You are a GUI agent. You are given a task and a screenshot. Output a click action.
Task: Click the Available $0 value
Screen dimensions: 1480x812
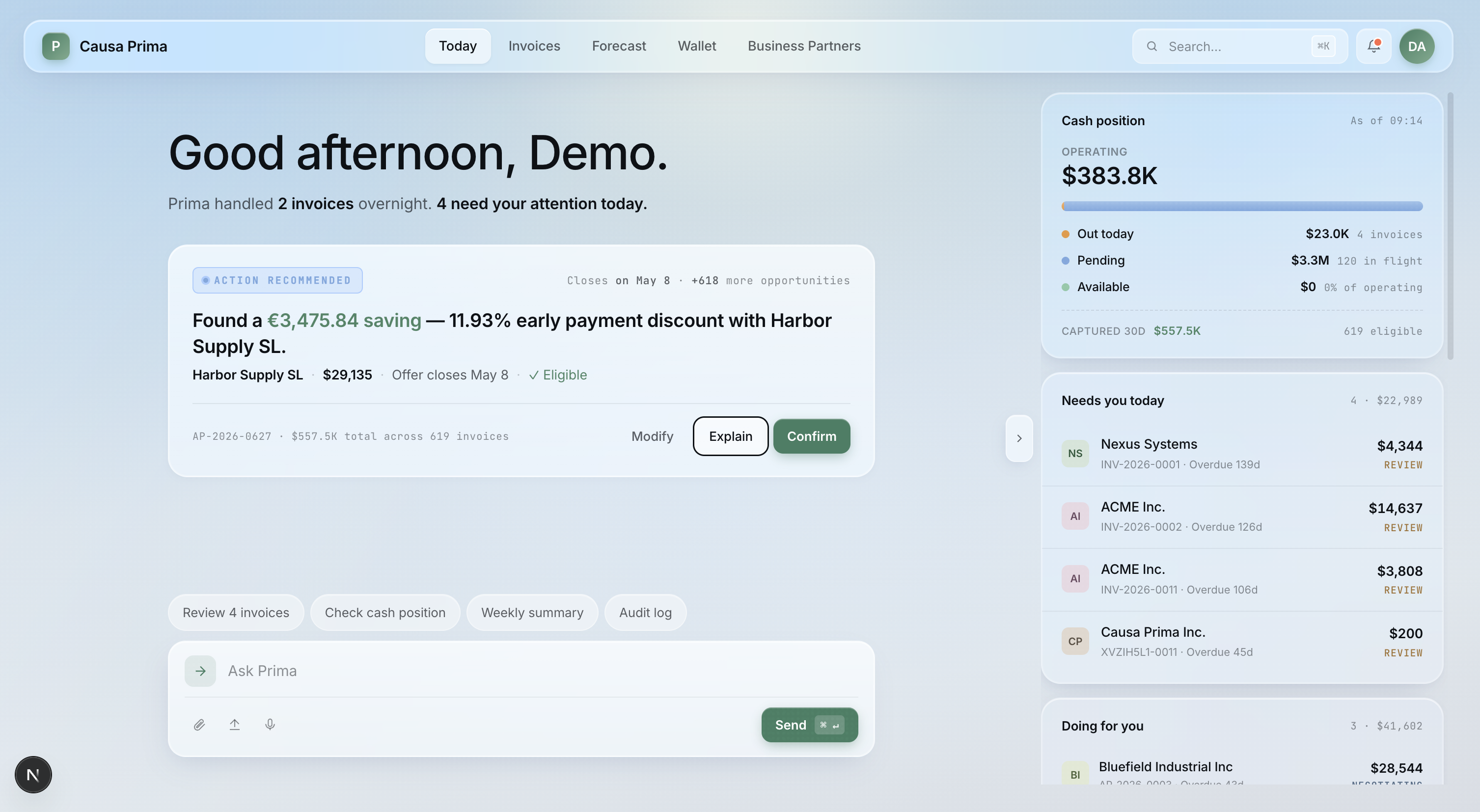click(1308, 287)
